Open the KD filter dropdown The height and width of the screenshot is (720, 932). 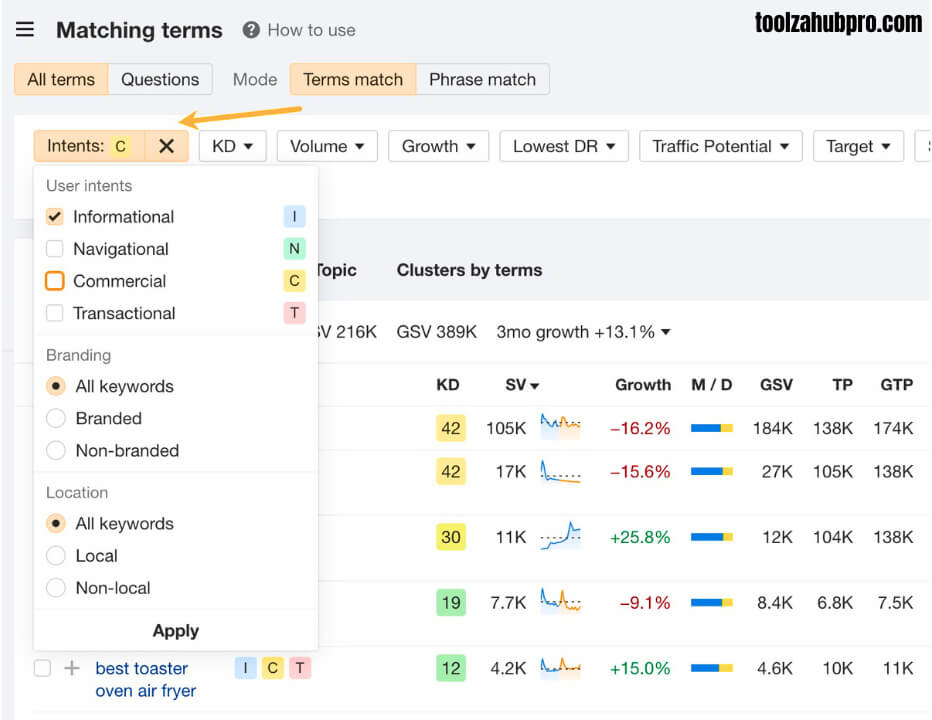232,146
